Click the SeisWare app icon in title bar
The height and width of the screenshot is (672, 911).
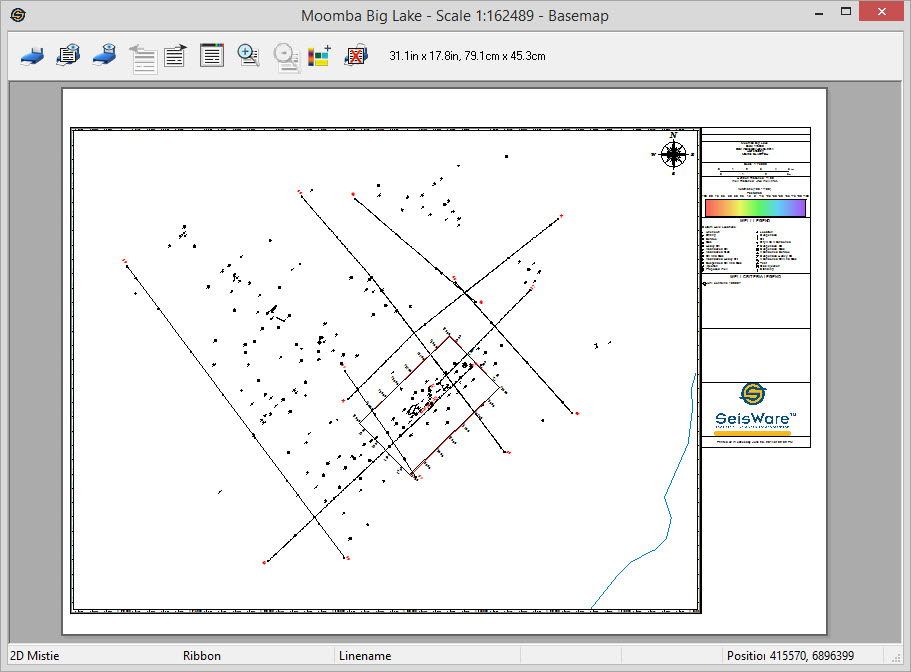18,15
